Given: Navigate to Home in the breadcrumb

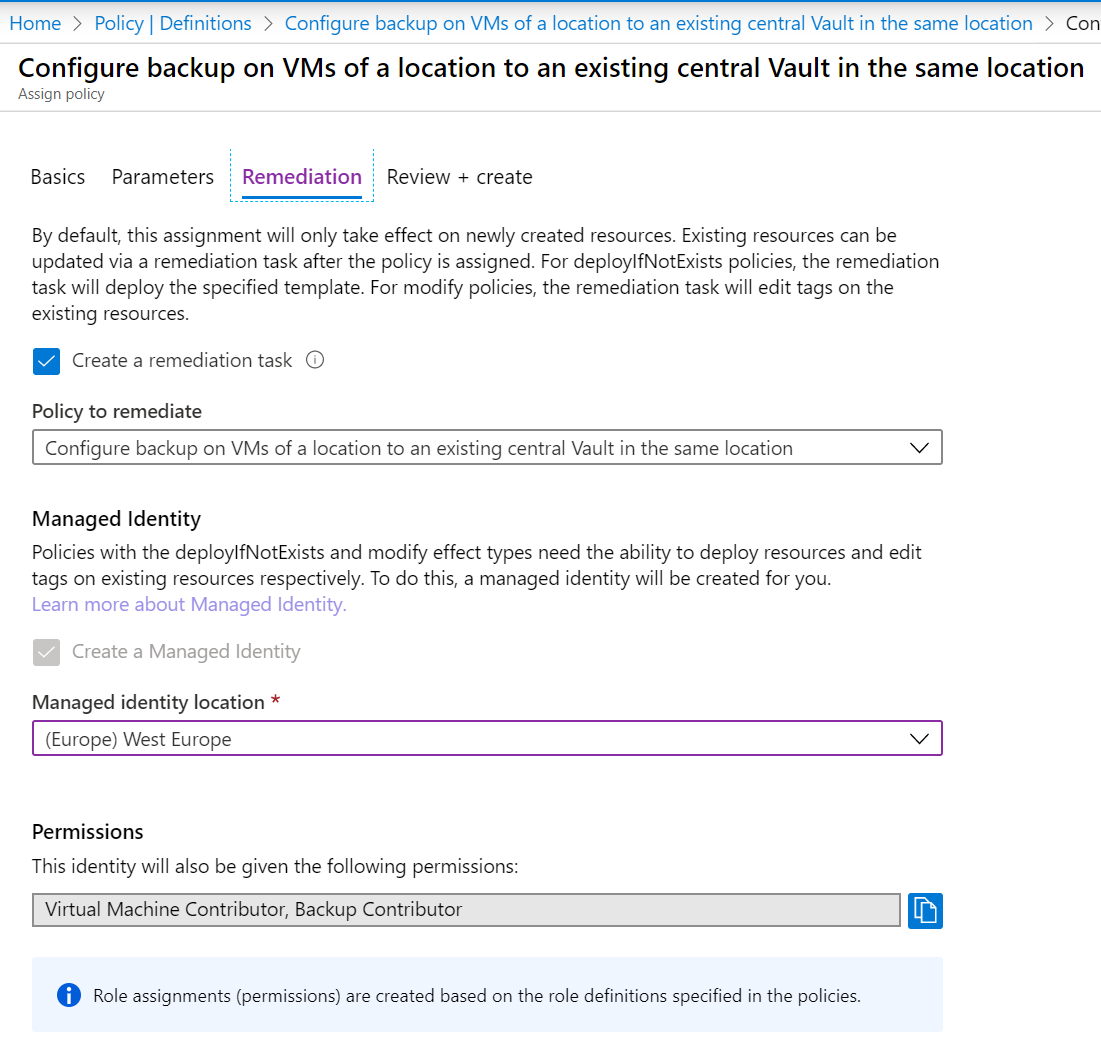Looking at the screenshot, I should pyautogui.click(x=35, y=23).
